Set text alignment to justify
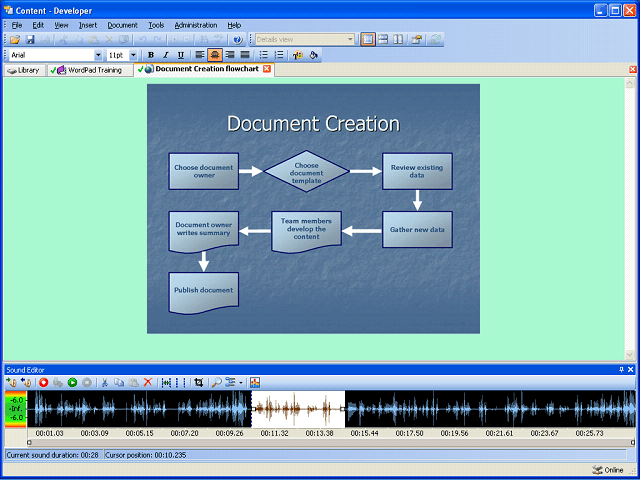Screen dimensions: 640x480 pos(245,55)
